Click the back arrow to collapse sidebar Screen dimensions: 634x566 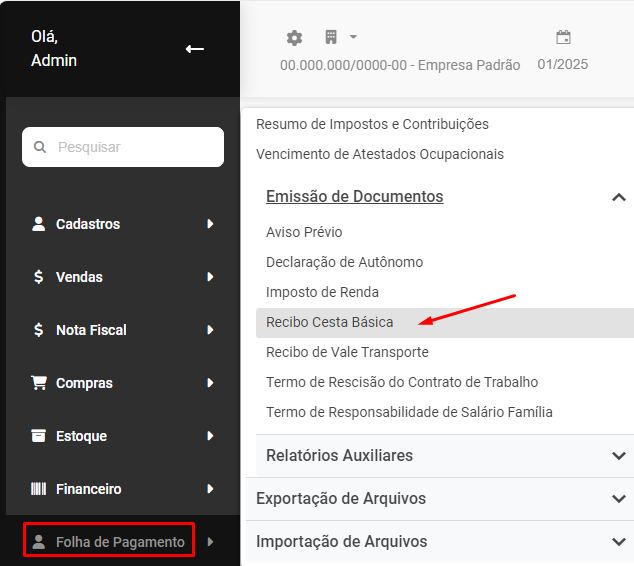(x=195, y=49)
